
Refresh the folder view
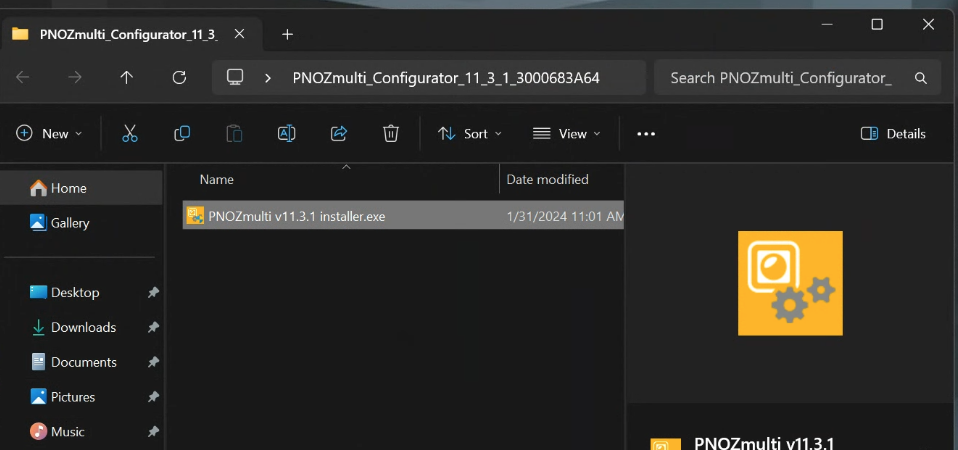[179, 78]
